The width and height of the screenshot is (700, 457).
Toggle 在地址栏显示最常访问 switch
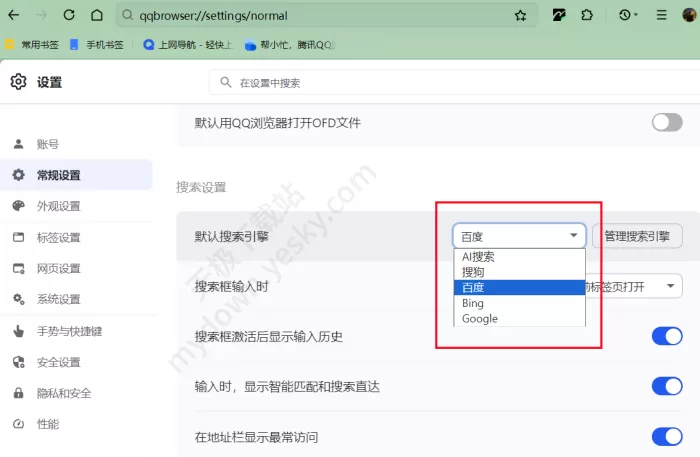pyautogui.click(x=667, y=436)
